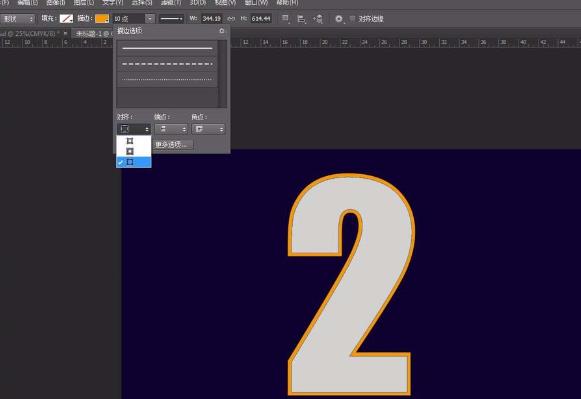Click the 更多选项... button

point(173,144)
